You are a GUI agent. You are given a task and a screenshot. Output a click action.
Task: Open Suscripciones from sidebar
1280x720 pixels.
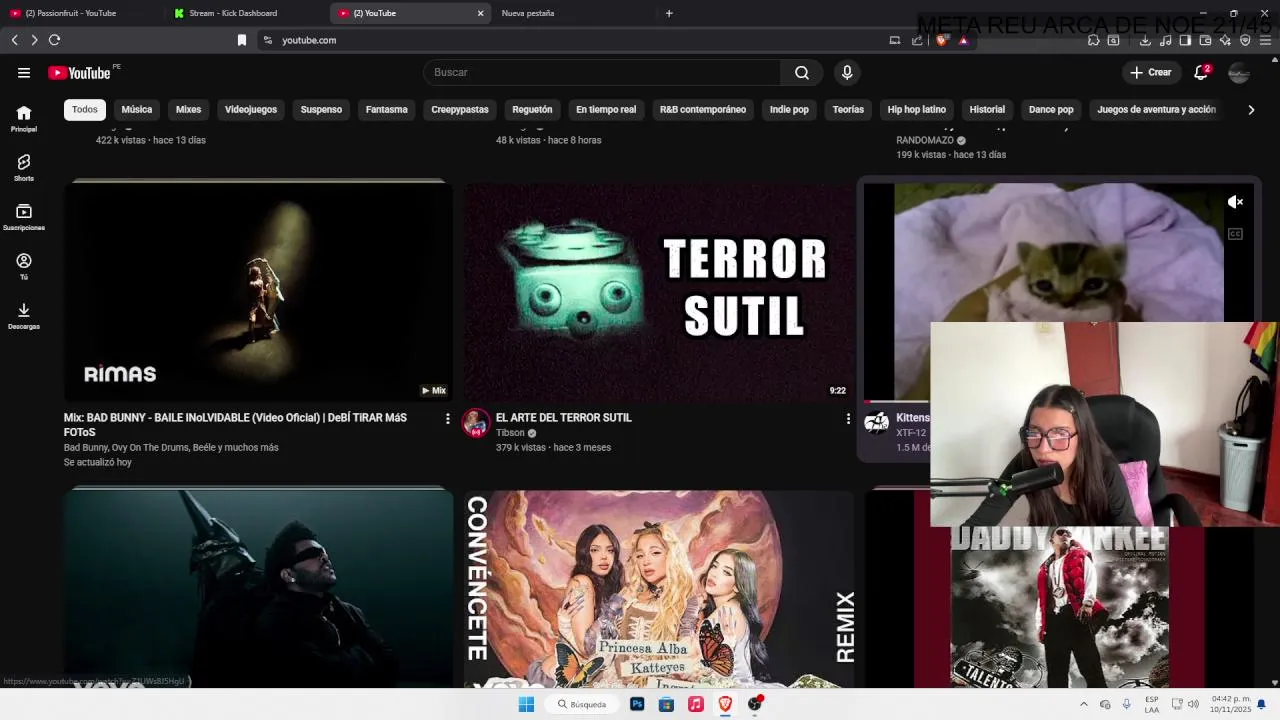pos(24,216)
